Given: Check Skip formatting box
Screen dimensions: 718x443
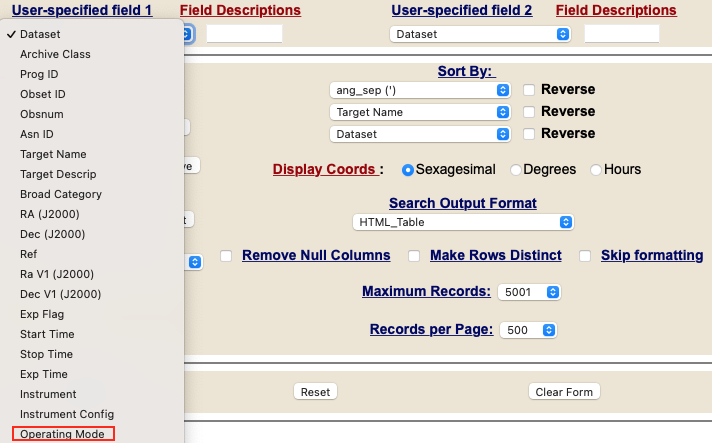Looking at the screenshot, I should (x=585, y=256).
